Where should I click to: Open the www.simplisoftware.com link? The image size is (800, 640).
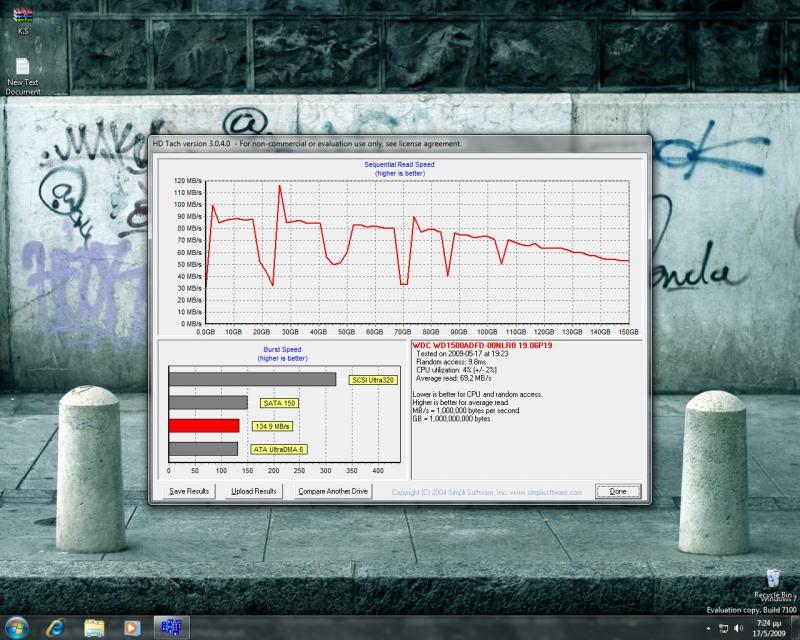click(546, 493)
